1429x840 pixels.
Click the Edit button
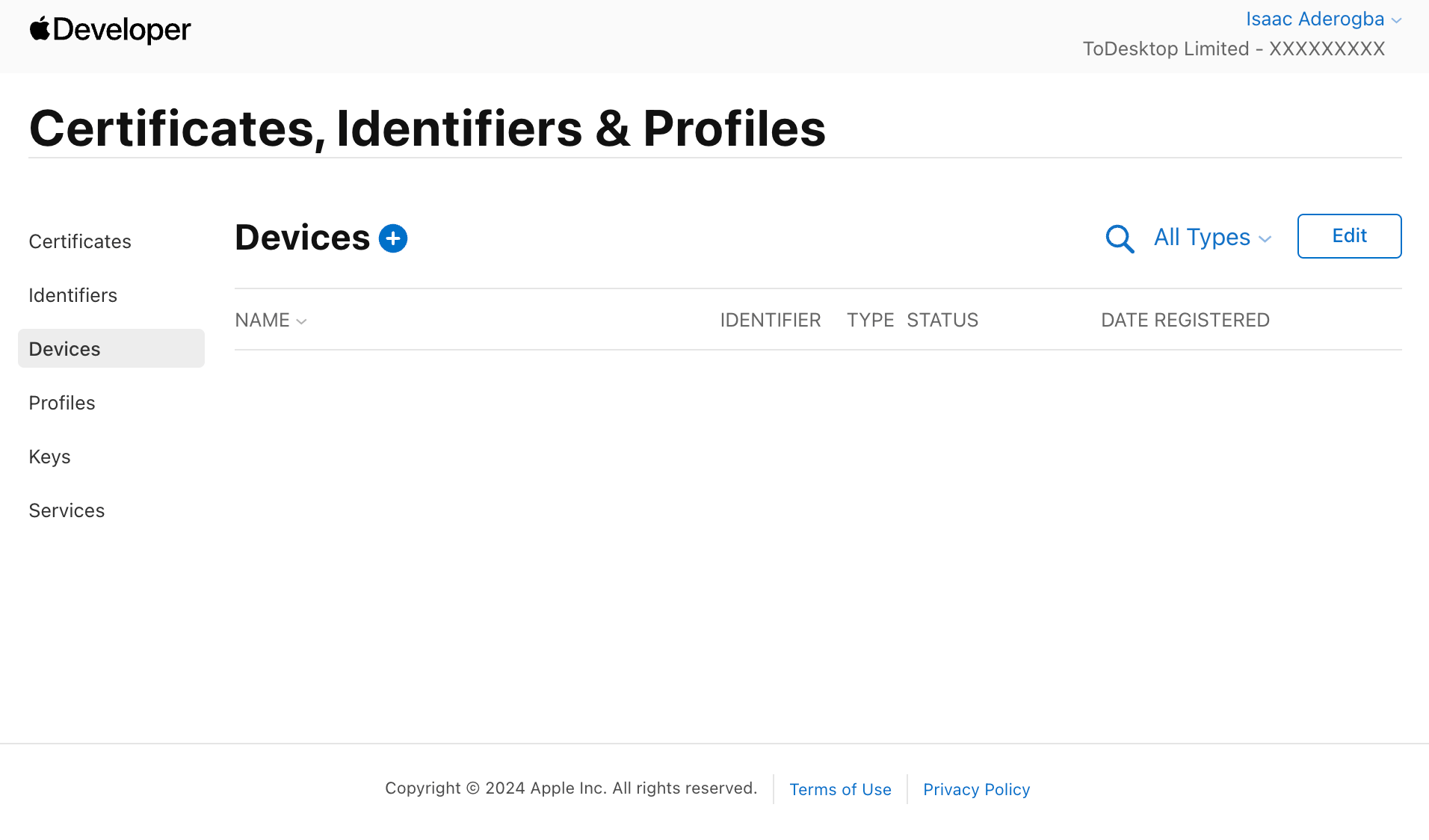click(x=1349, y=236)
